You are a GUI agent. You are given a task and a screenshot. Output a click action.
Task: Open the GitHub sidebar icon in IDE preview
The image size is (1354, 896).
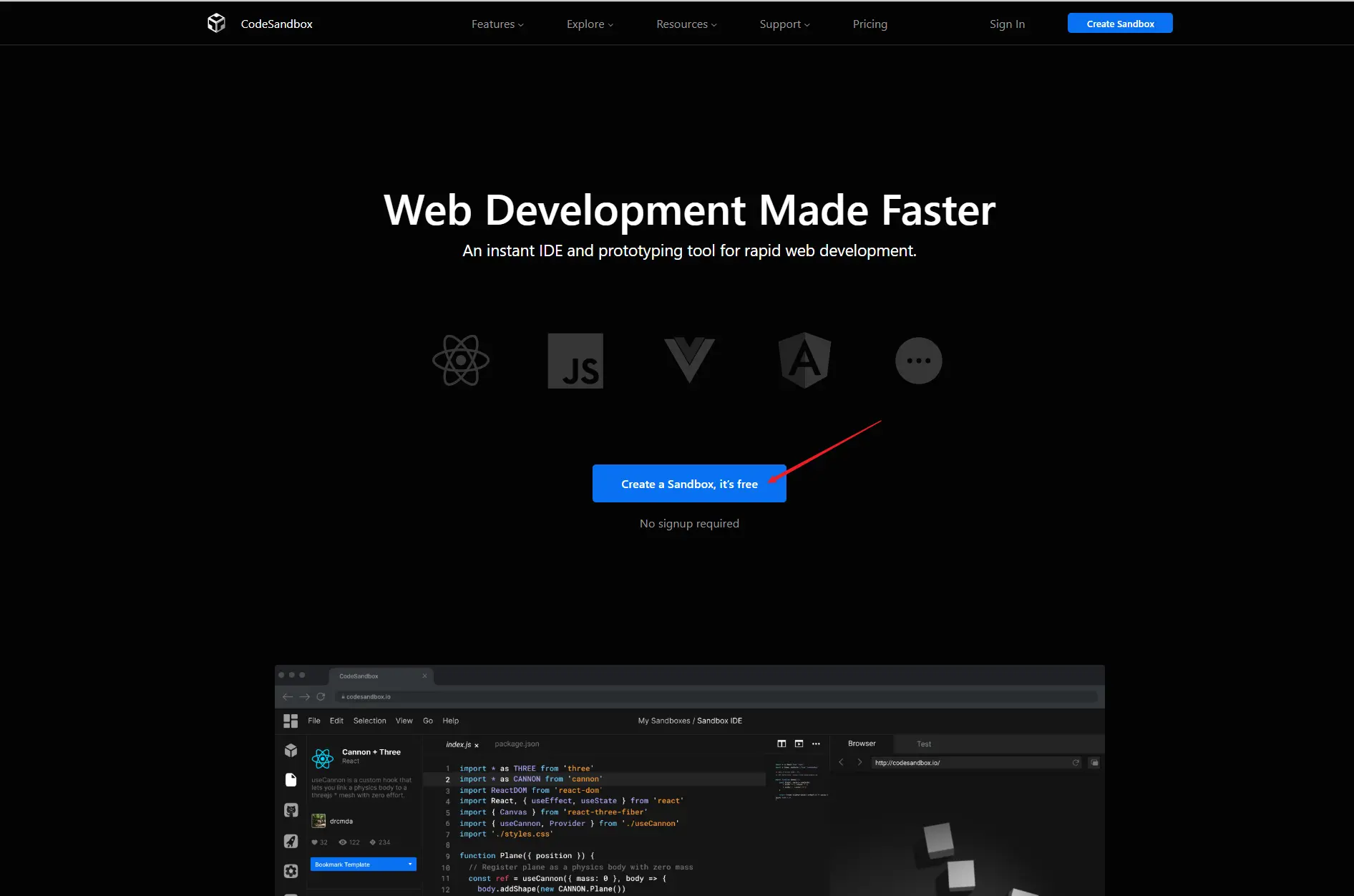tap(291, 810)
